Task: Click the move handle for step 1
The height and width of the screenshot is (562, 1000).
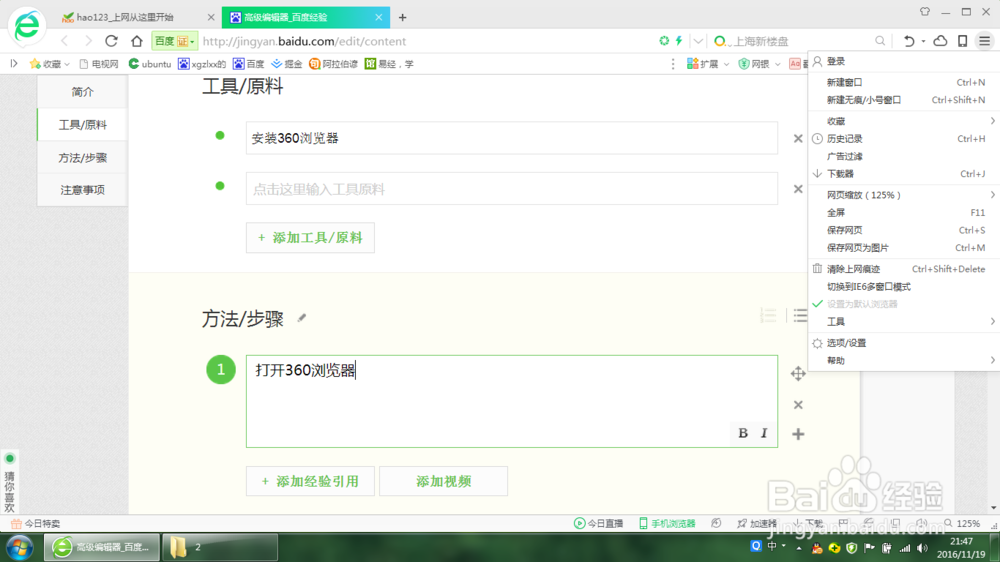Action: 798,374
